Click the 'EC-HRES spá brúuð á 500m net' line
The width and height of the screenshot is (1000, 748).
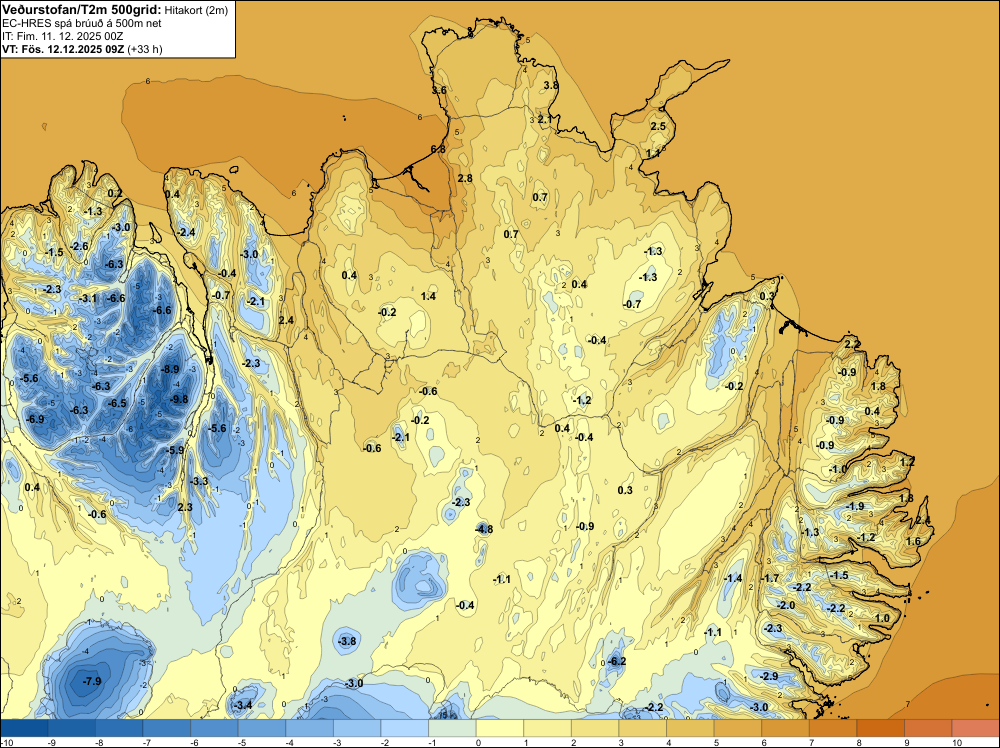pyautogui.click(x=82, y=24)
